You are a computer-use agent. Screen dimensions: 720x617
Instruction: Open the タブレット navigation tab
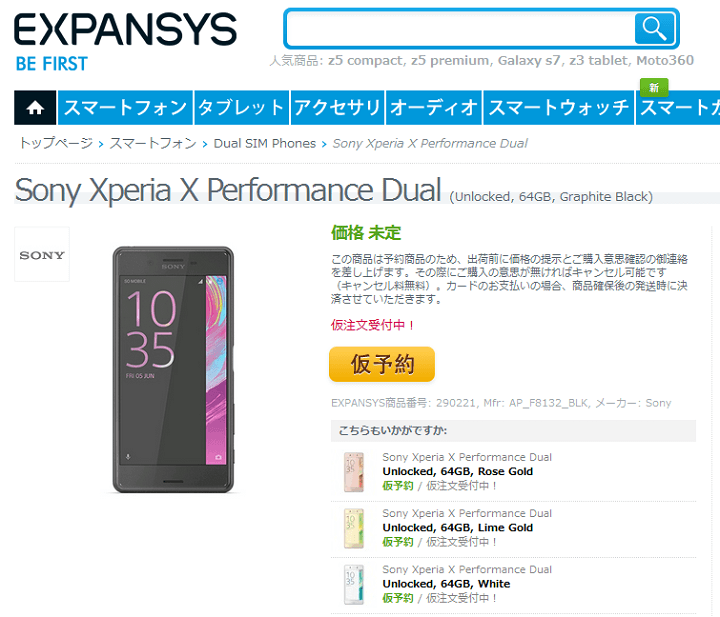pyautogui.click(x=242, y=108)
